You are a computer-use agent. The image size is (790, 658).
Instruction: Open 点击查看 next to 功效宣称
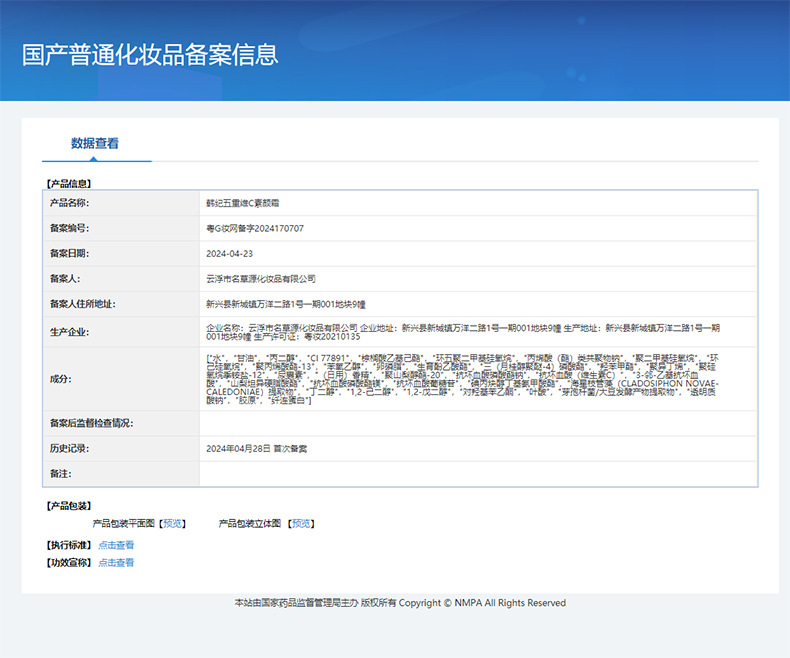click(116, 562)
